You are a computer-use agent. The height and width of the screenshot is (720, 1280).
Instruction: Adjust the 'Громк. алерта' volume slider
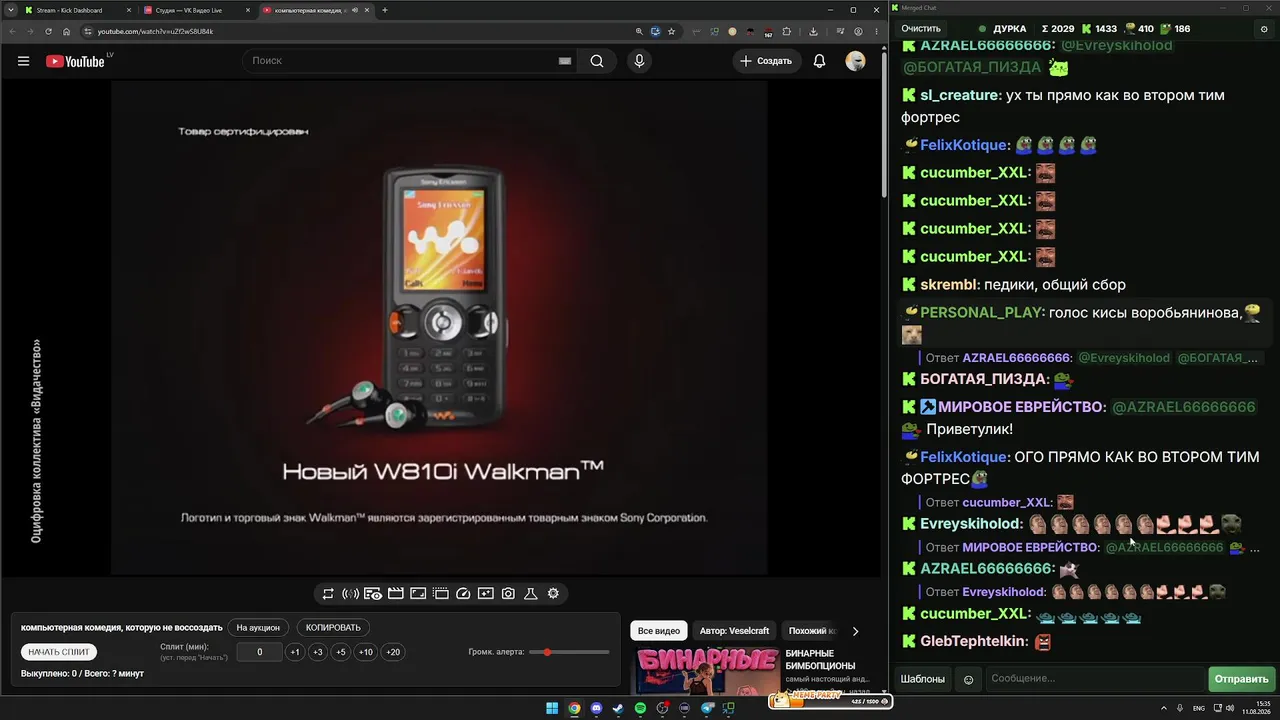(570, 652)
